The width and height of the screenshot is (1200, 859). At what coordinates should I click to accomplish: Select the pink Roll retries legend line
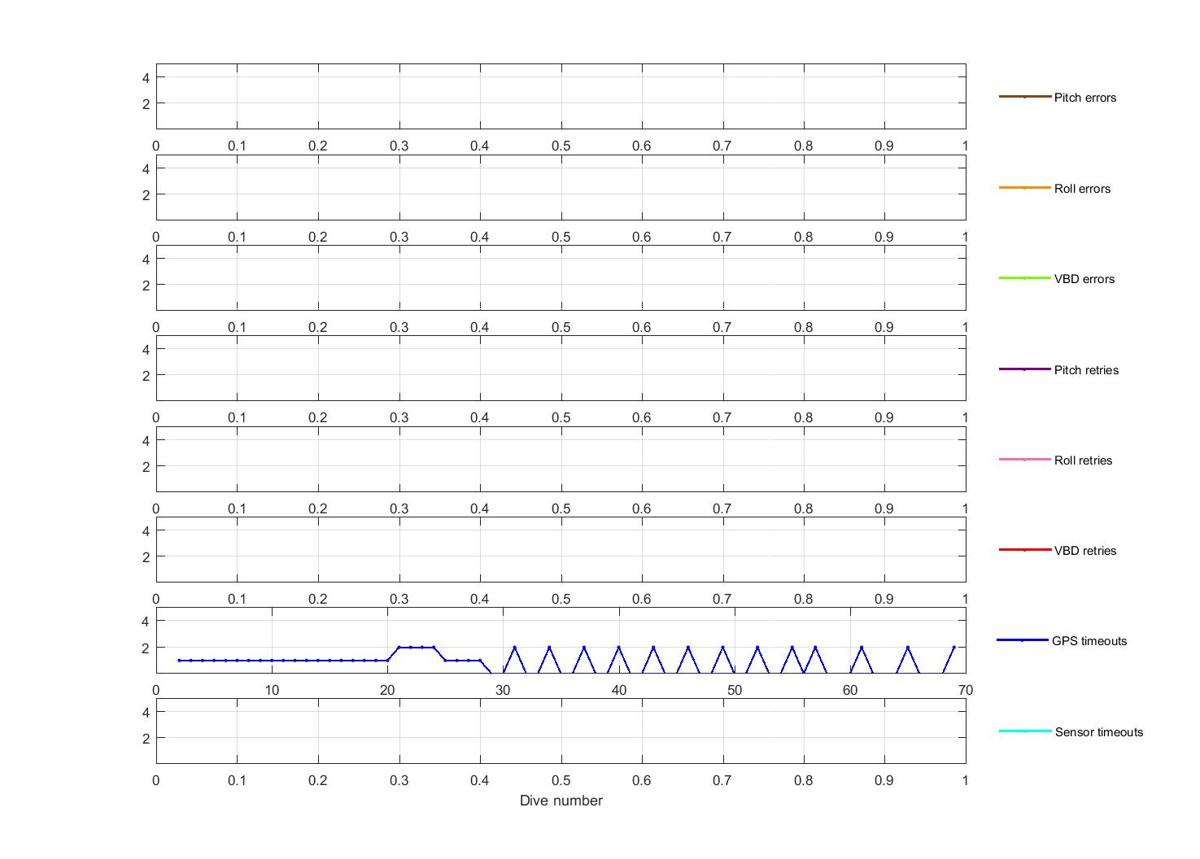coord(1024,460)
